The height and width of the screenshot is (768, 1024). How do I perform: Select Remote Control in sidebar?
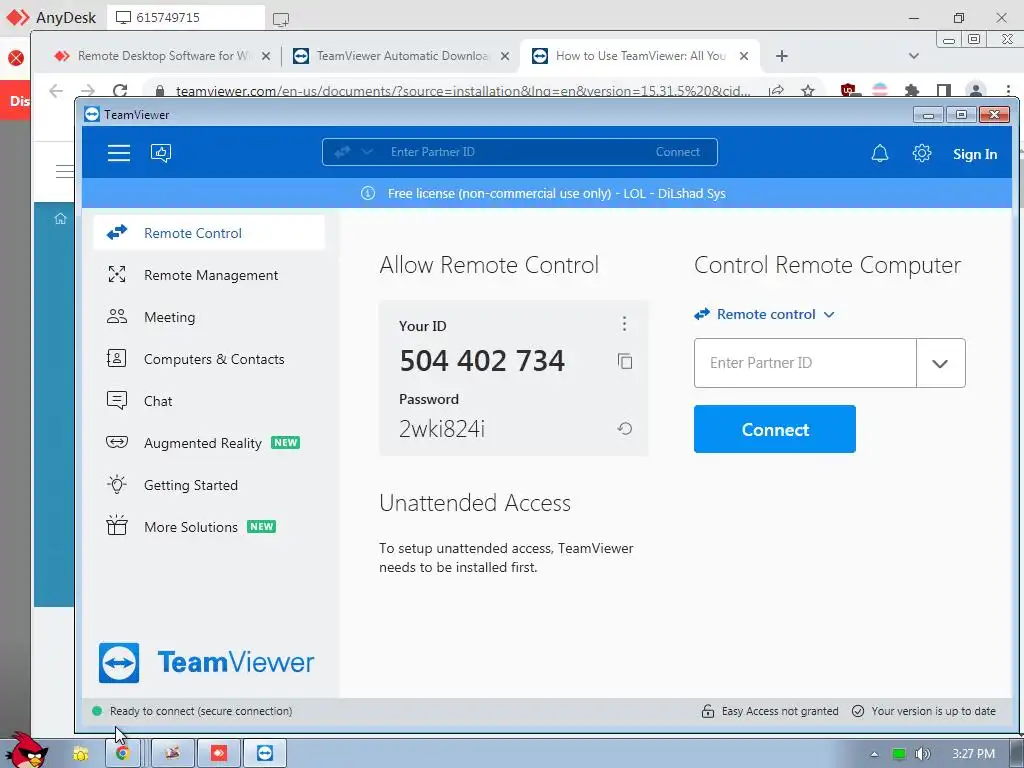209,233
